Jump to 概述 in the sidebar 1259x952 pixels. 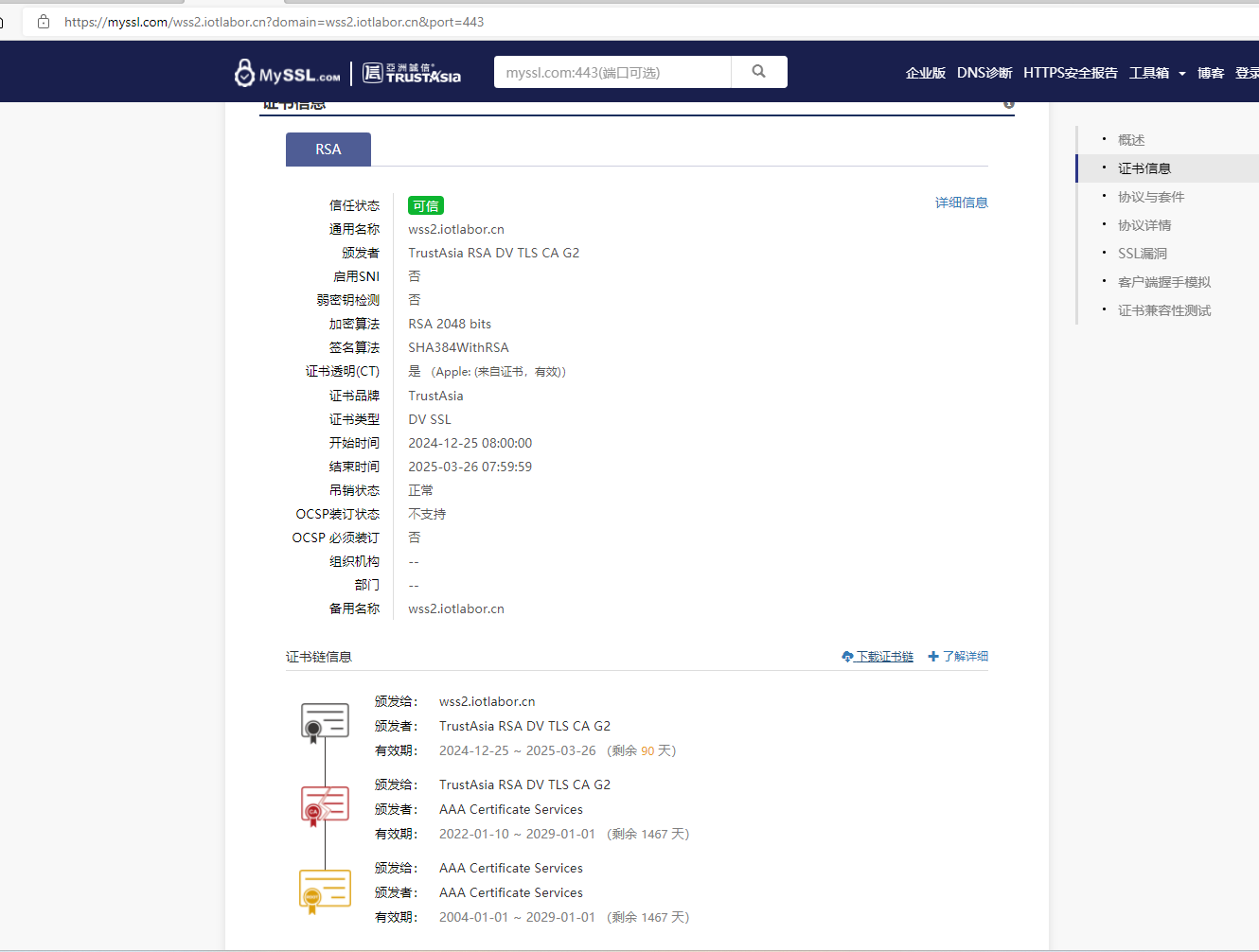(1131, 140)
